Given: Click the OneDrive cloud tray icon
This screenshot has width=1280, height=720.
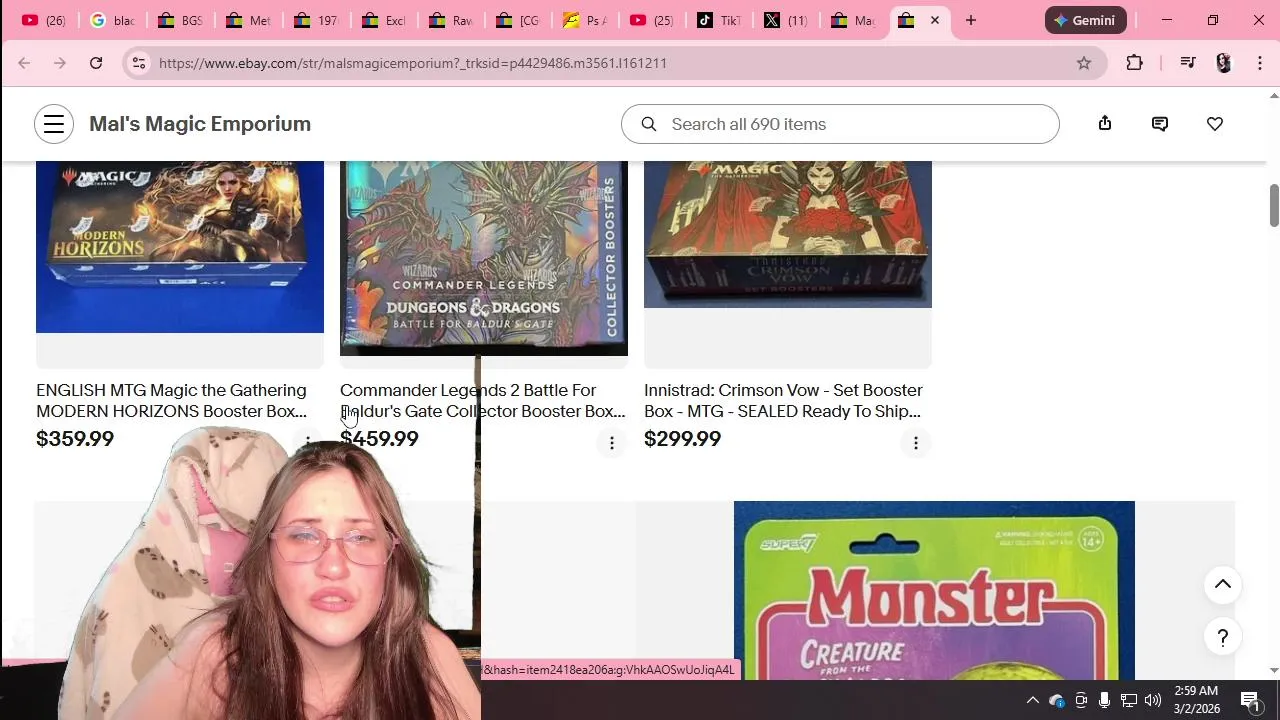Looking at the screenshot, I should 1057,700.
